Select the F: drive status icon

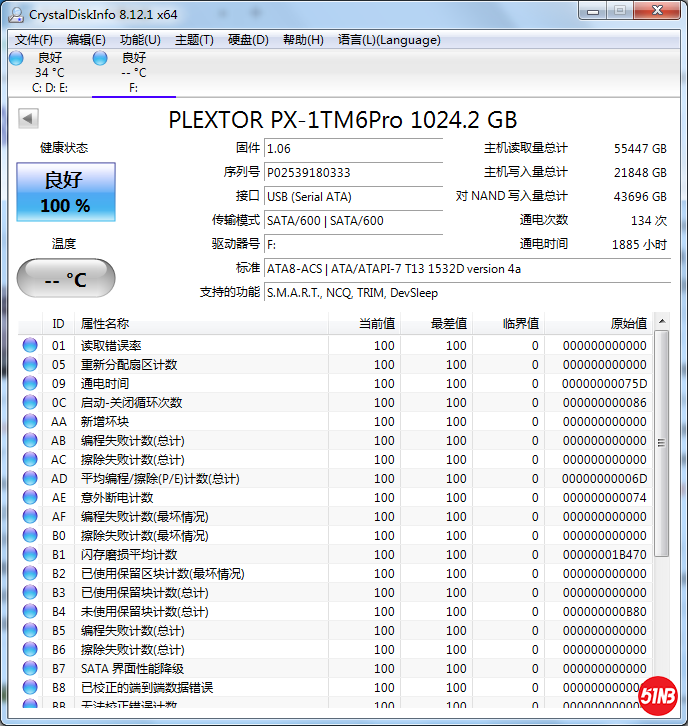(x=100, y=59)
